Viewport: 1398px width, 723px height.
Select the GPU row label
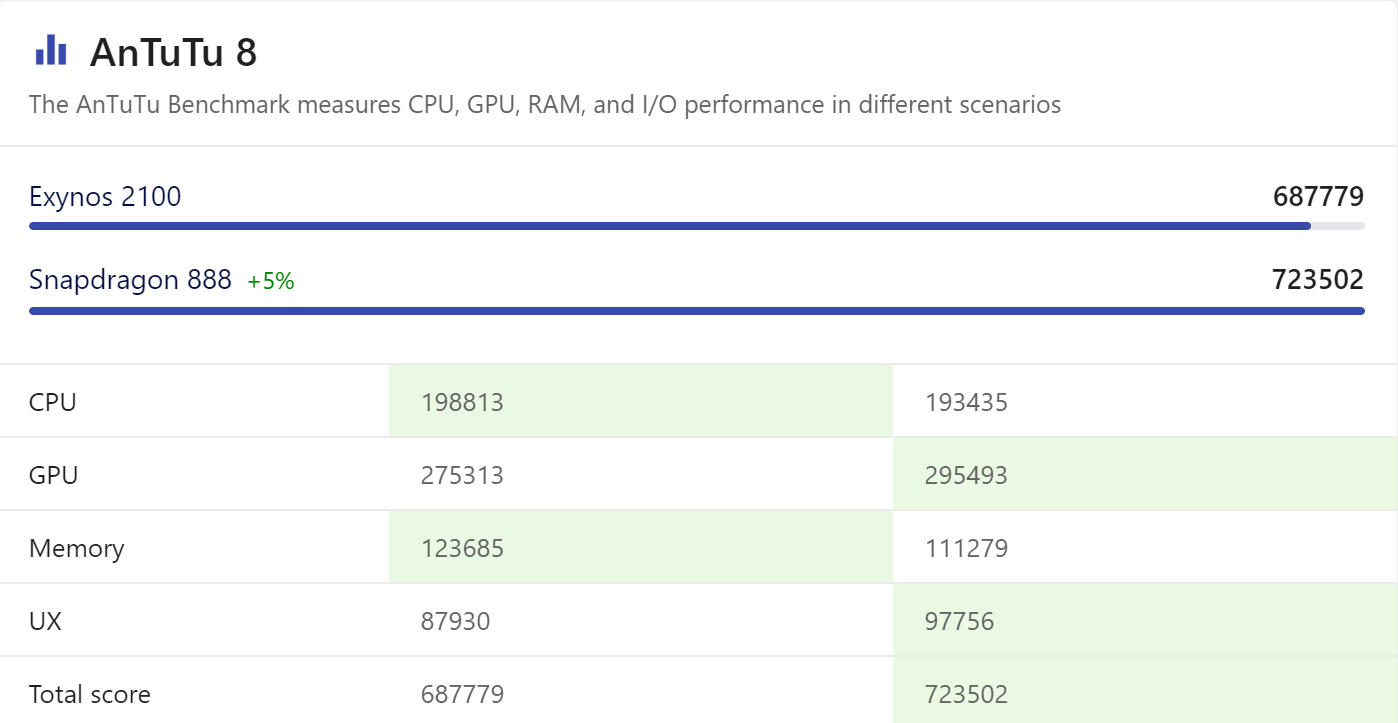click(x=54, y=475)
